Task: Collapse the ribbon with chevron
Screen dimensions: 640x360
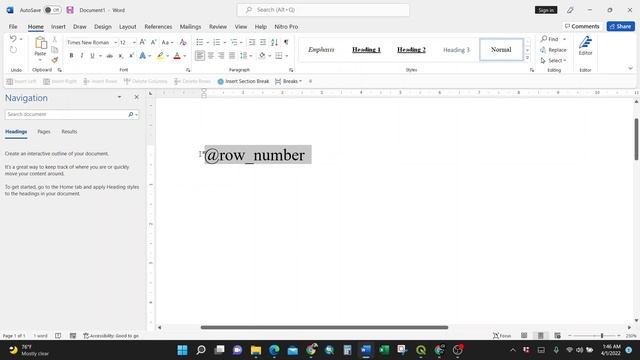Action: [630, 69]
